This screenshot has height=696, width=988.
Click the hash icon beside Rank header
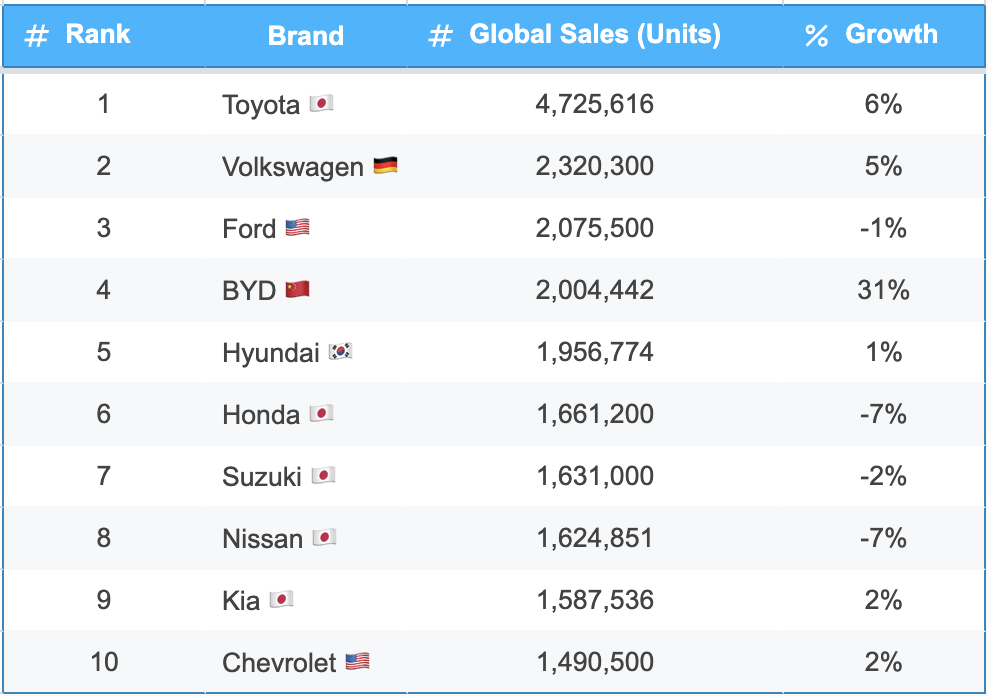[x=37, y=36]
